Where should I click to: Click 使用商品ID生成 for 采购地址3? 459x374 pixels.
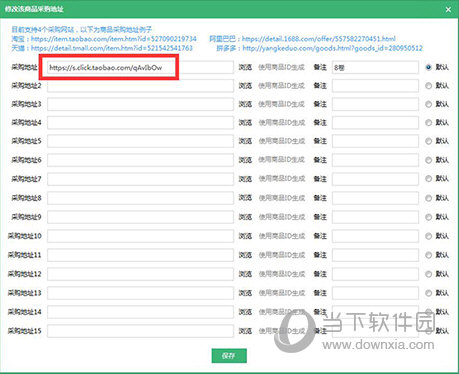282,104
